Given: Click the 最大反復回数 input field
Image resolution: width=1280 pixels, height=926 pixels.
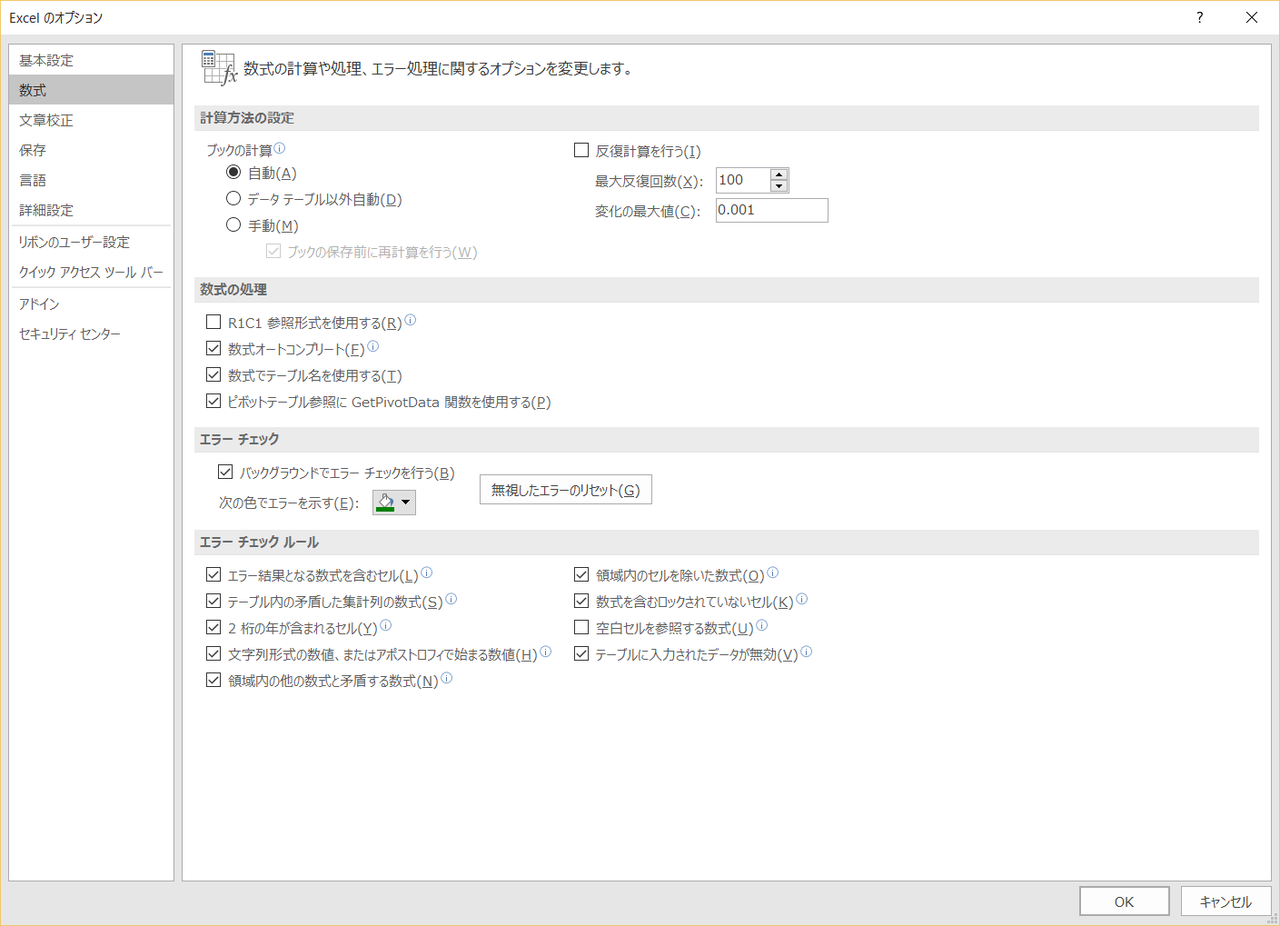Looking at the screenshot, I should (743, 180).
